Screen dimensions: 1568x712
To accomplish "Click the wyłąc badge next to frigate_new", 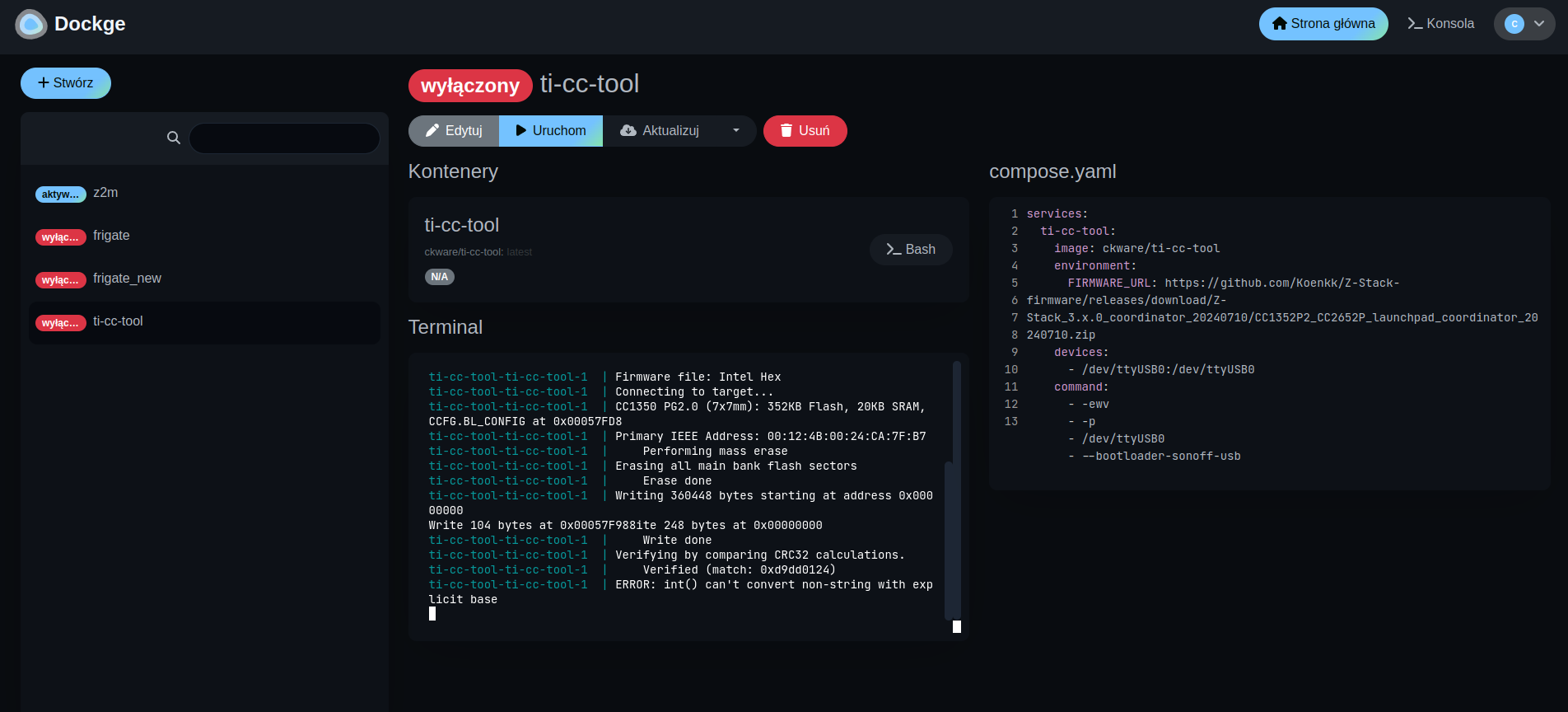I will click(x=61, y=280).
